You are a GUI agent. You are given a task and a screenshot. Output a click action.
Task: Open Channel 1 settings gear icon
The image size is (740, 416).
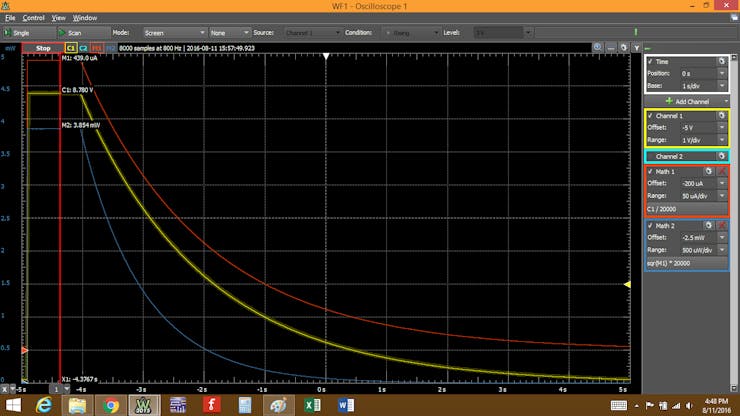tap(722, 116)
